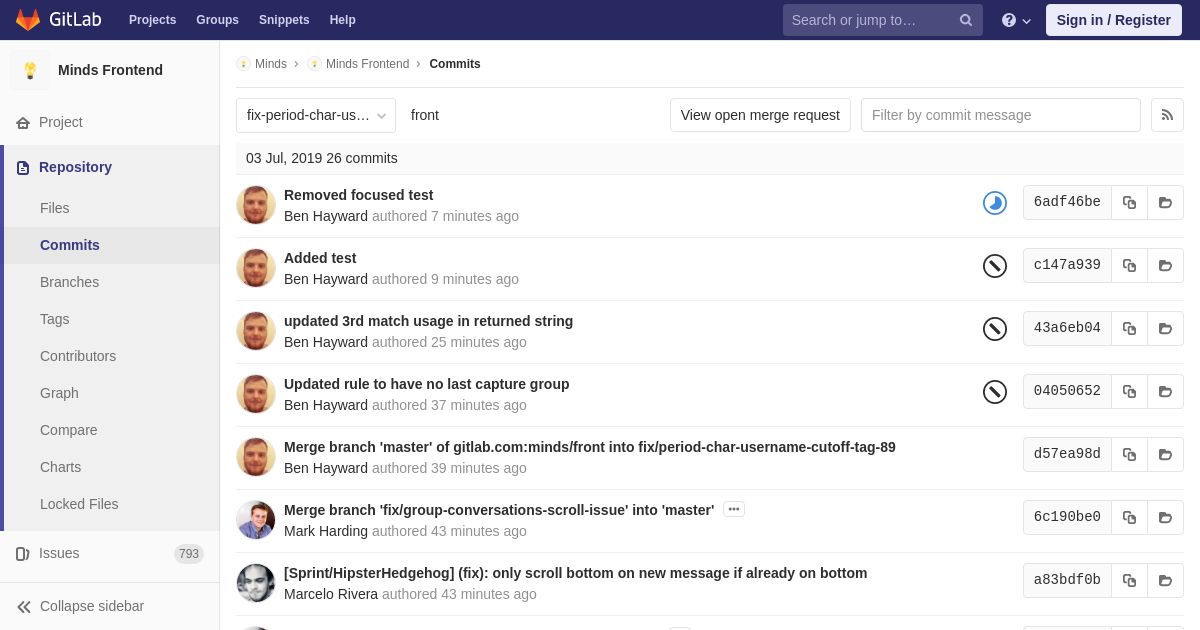Open the 'Added test' commit

click(320, 258)
